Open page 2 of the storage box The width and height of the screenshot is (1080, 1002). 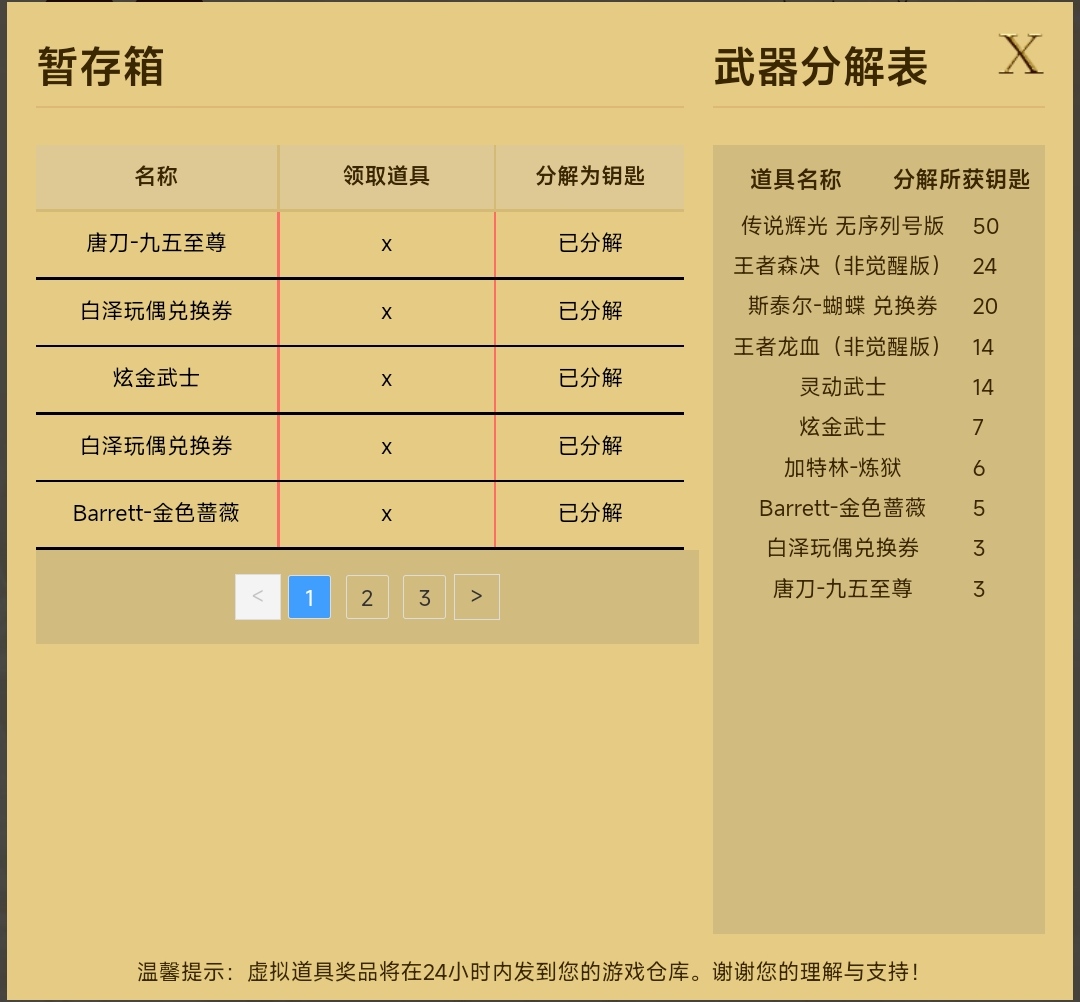pyautogui.click(x=367, y=597)
